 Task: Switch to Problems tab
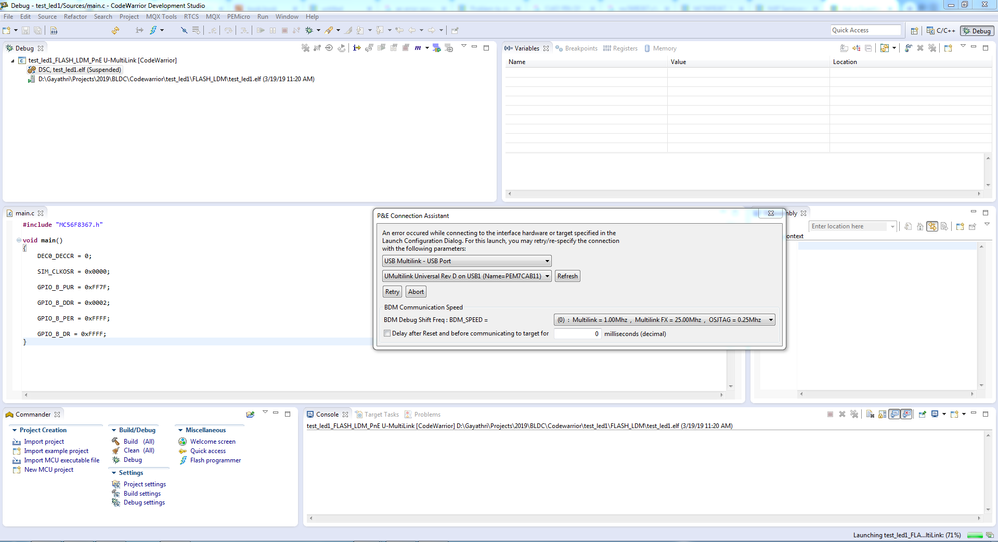[423, 415]
